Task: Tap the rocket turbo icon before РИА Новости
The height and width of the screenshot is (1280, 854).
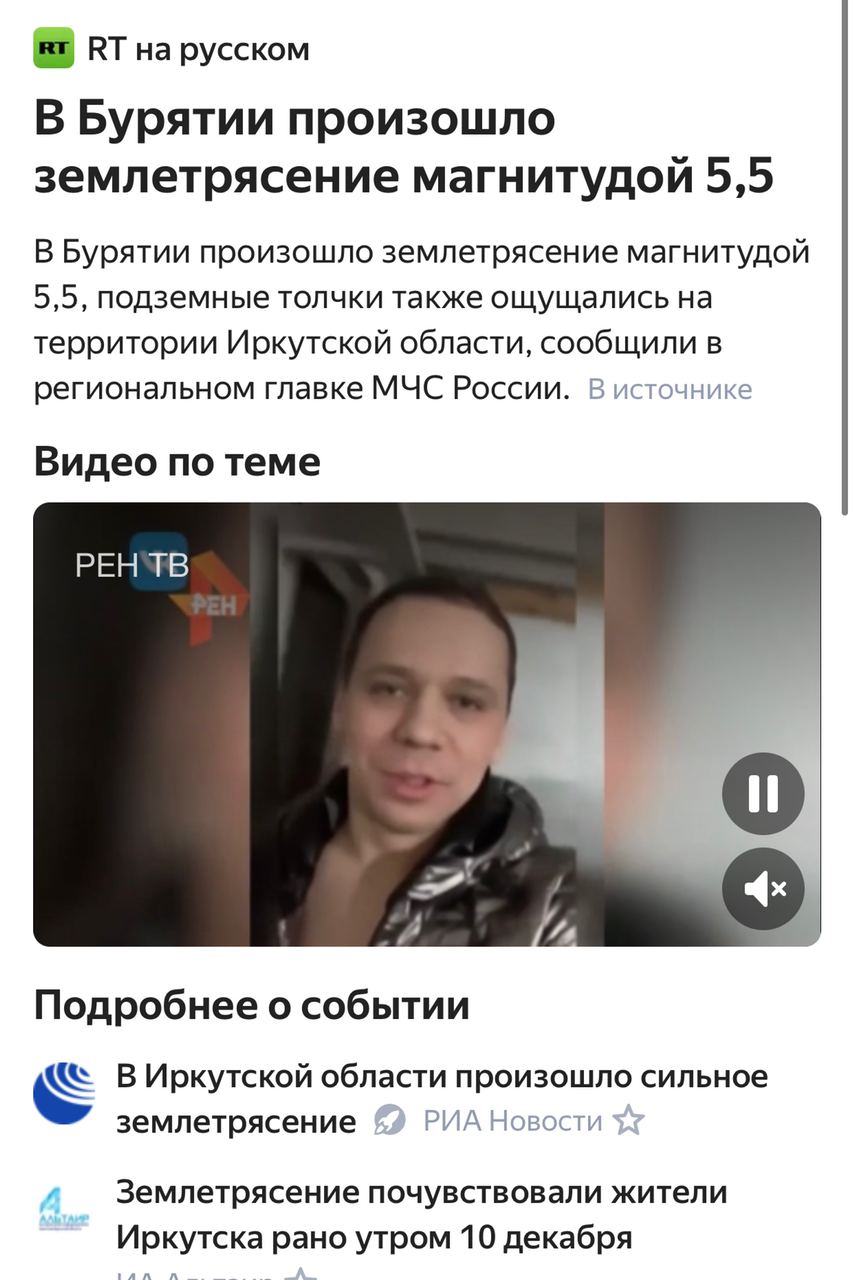Action: 390,1121
